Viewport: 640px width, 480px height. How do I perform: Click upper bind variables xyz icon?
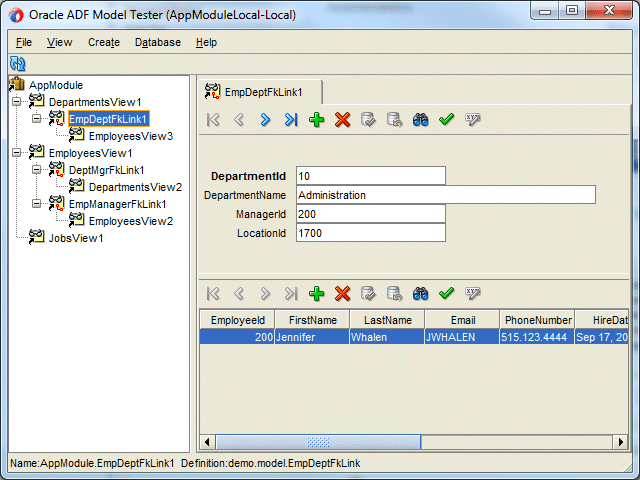pyautogui.click(x=473, y=119)
